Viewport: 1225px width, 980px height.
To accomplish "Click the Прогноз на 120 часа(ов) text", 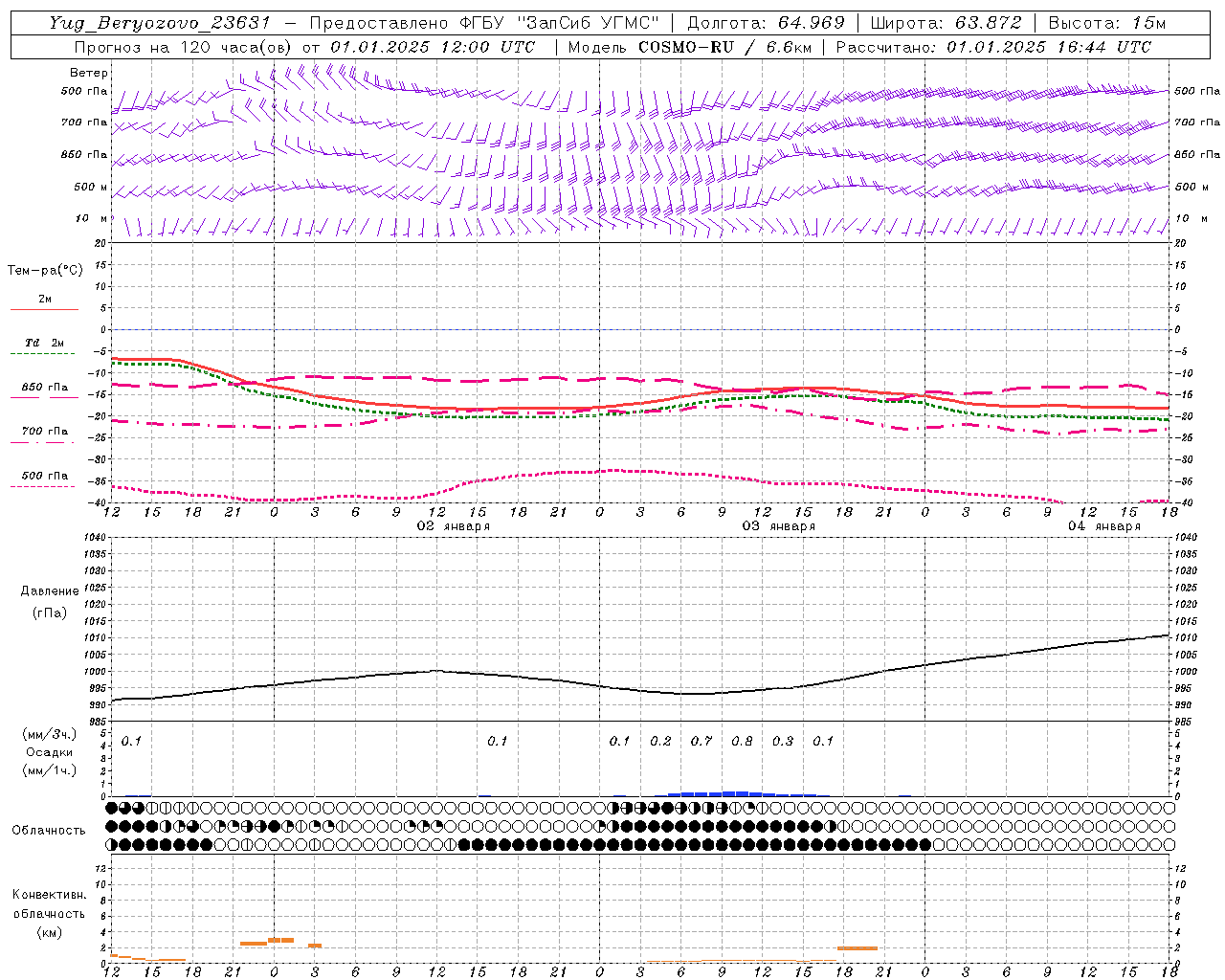I will click(x=184, y=47).
